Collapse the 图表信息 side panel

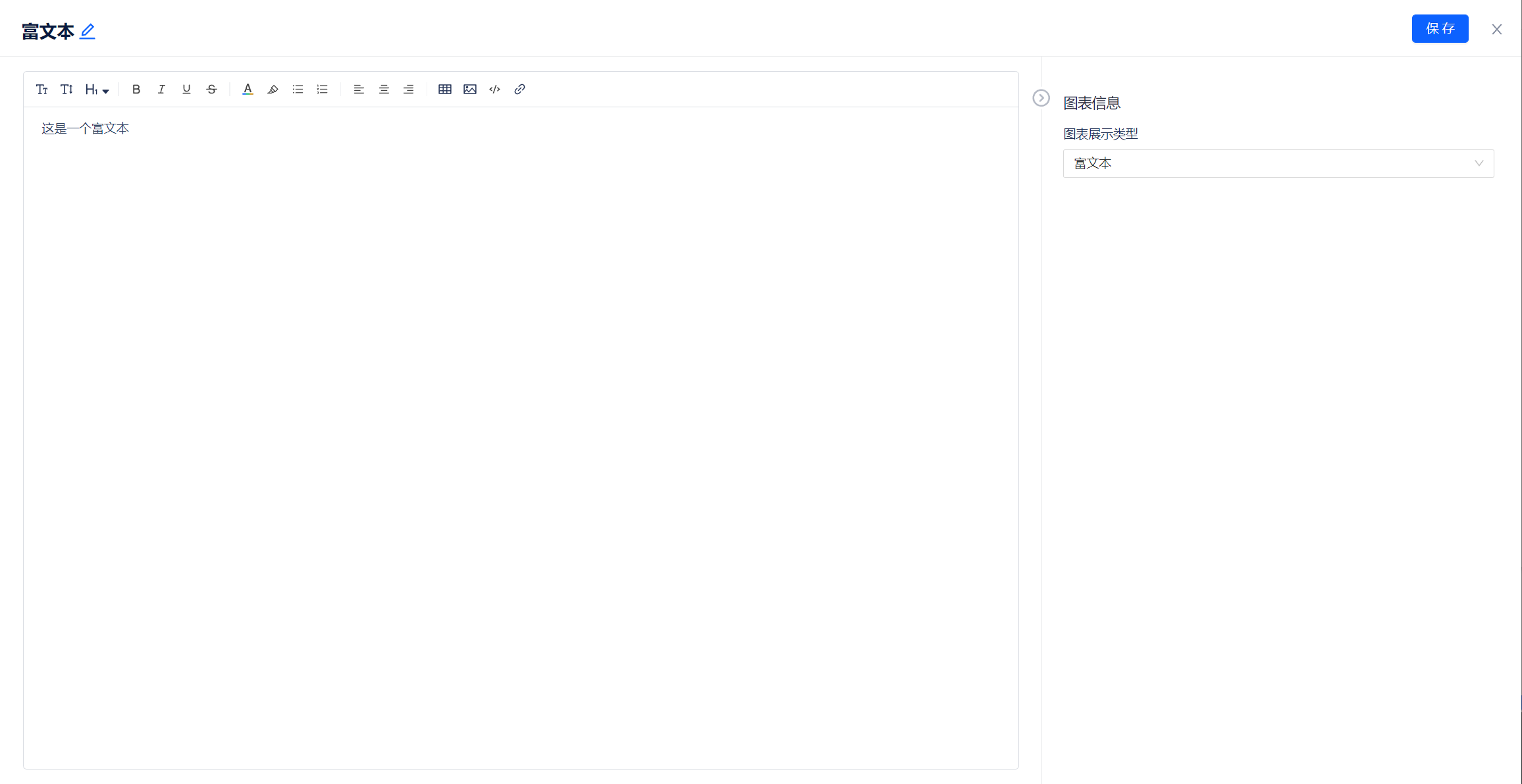click(1041, 98)
